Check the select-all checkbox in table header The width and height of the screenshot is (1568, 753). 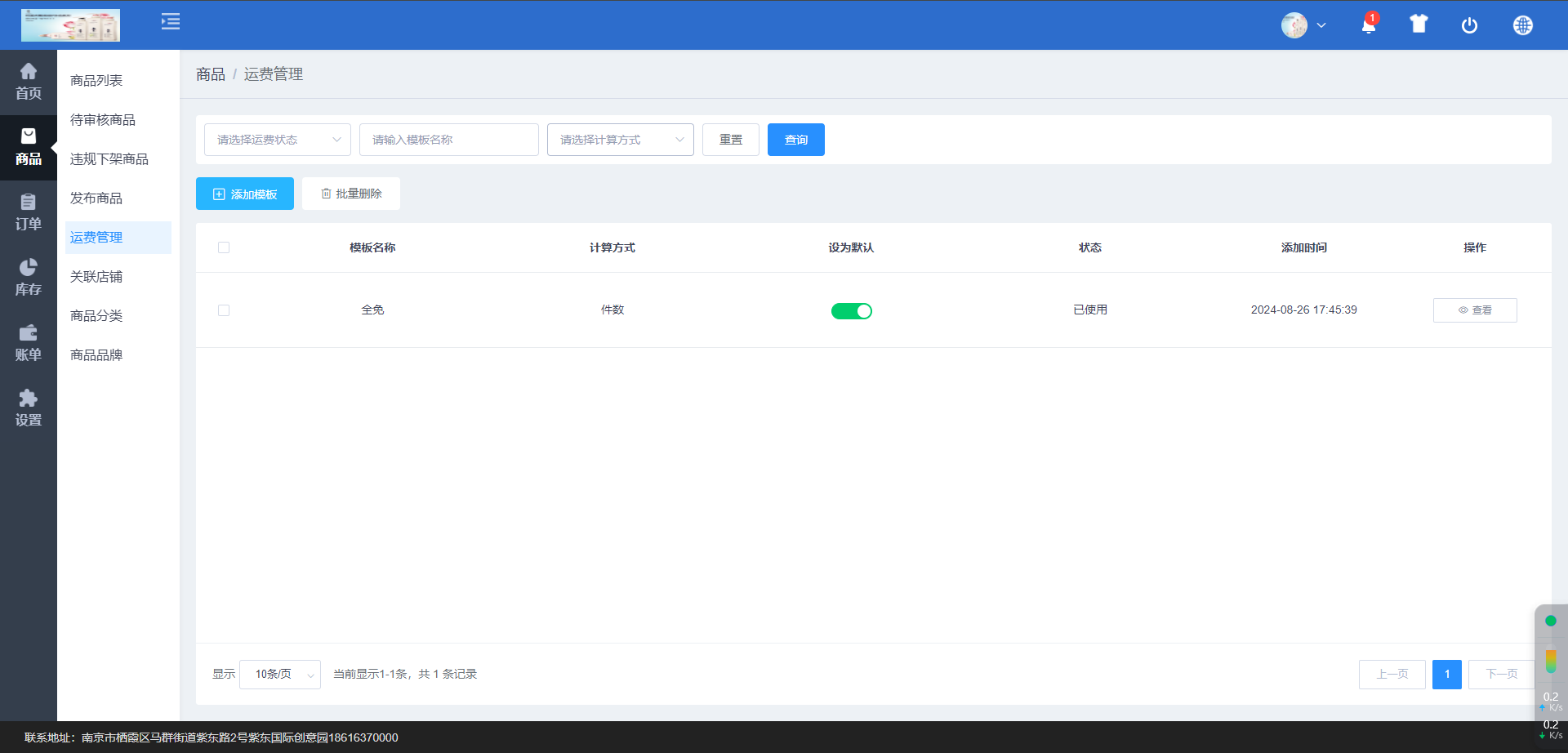pos(224,247)
